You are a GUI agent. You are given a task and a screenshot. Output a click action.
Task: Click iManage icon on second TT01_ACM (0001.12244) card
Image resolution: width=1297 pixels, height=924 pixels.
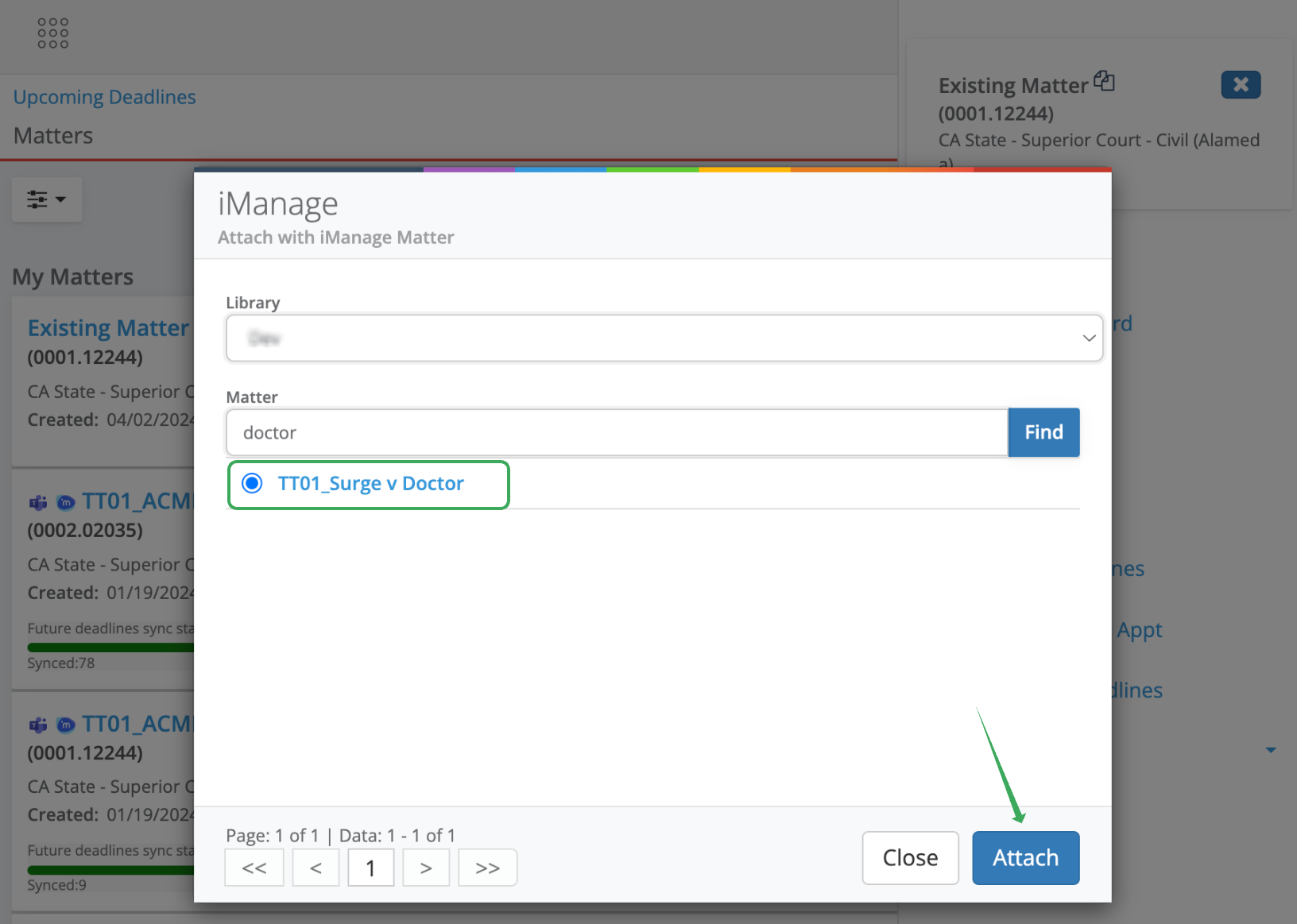click(x=67, y=725)
